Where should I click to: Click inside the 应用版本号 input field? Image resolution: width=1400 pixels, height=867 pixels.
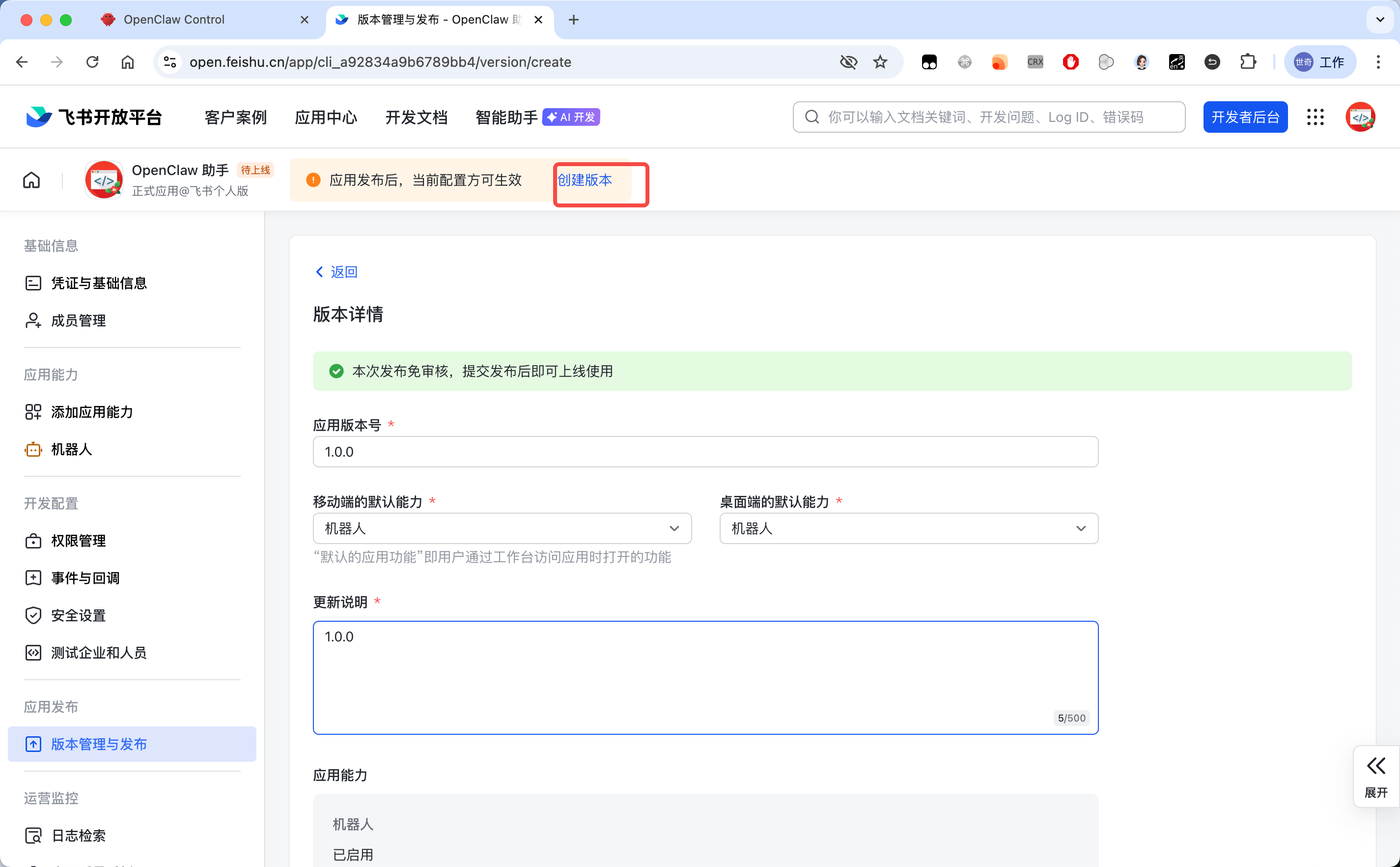tap(705, 451)
